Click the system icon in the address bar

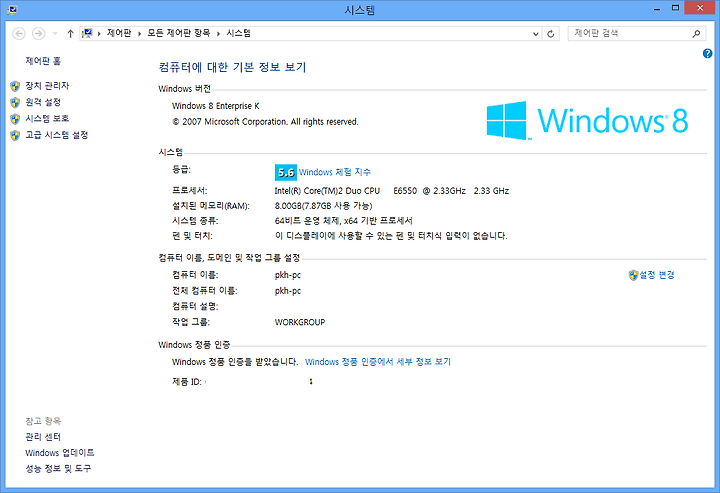tap(87, 33)
